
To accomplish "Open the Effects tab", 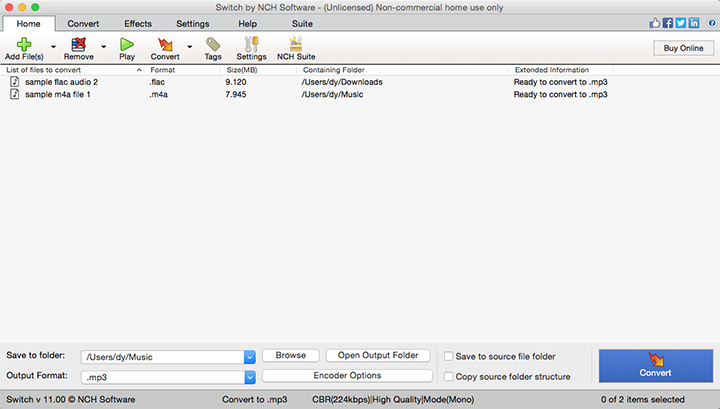I will 138,23.
